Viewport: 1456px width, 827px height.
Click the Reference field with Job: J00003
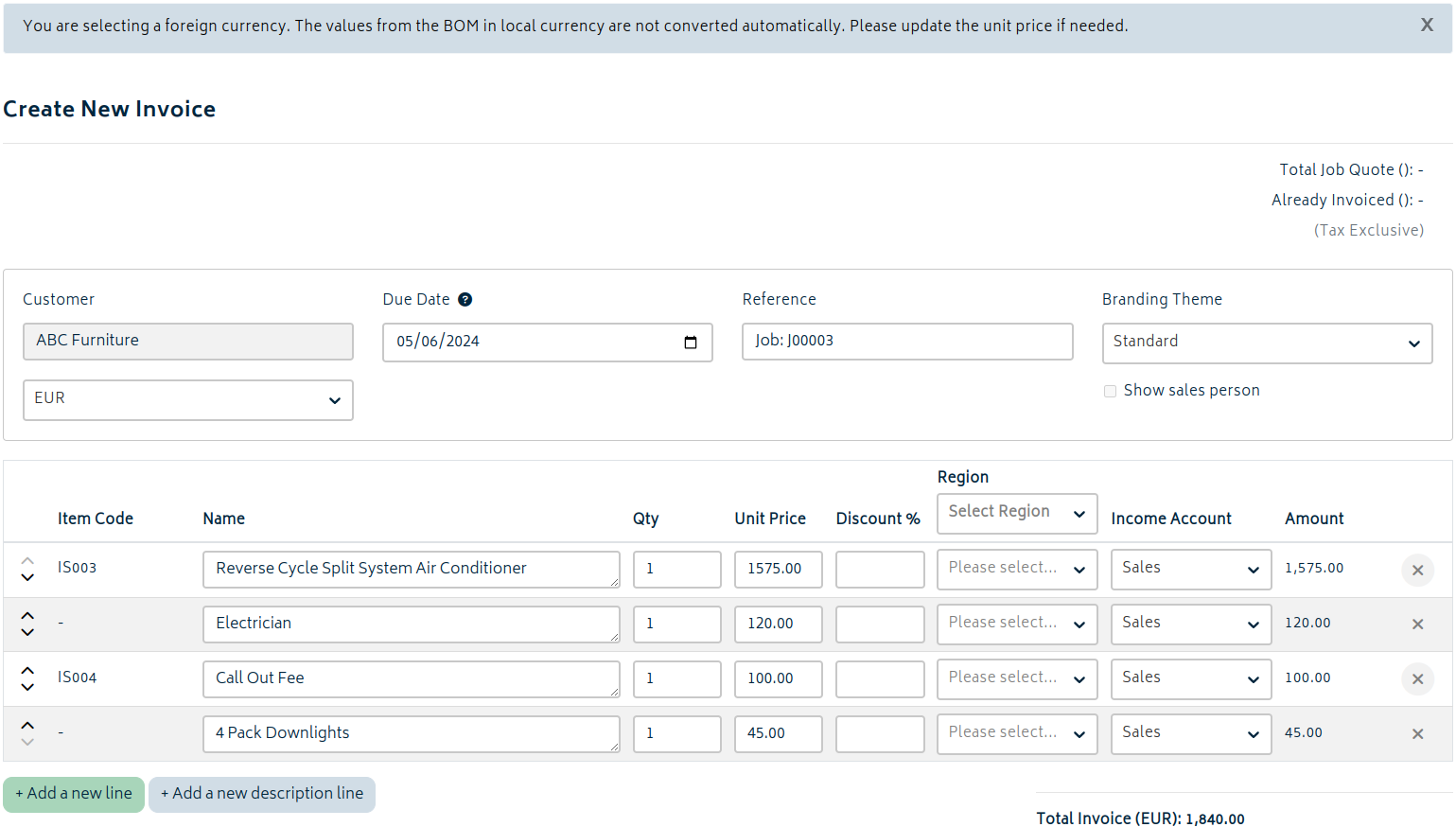(x=907, y=342)
